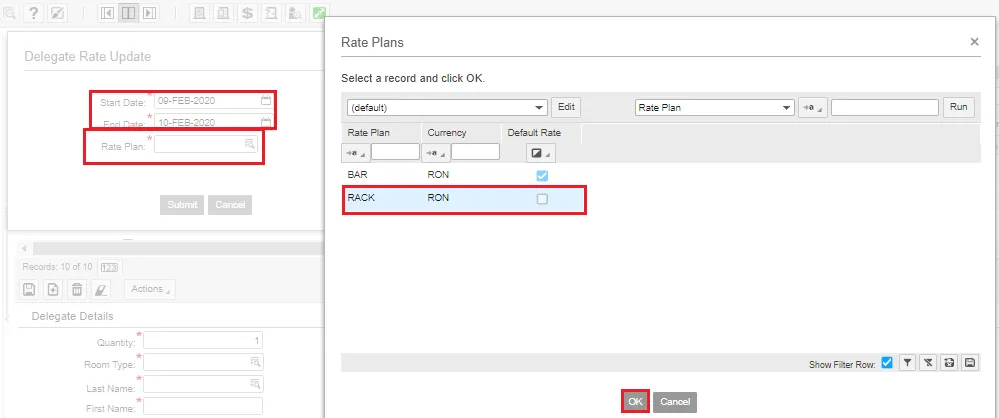Toggle the Default Rate checkbox for BAR
The height and width of the screenshot is (418, 999).
[x=542, y=176]
